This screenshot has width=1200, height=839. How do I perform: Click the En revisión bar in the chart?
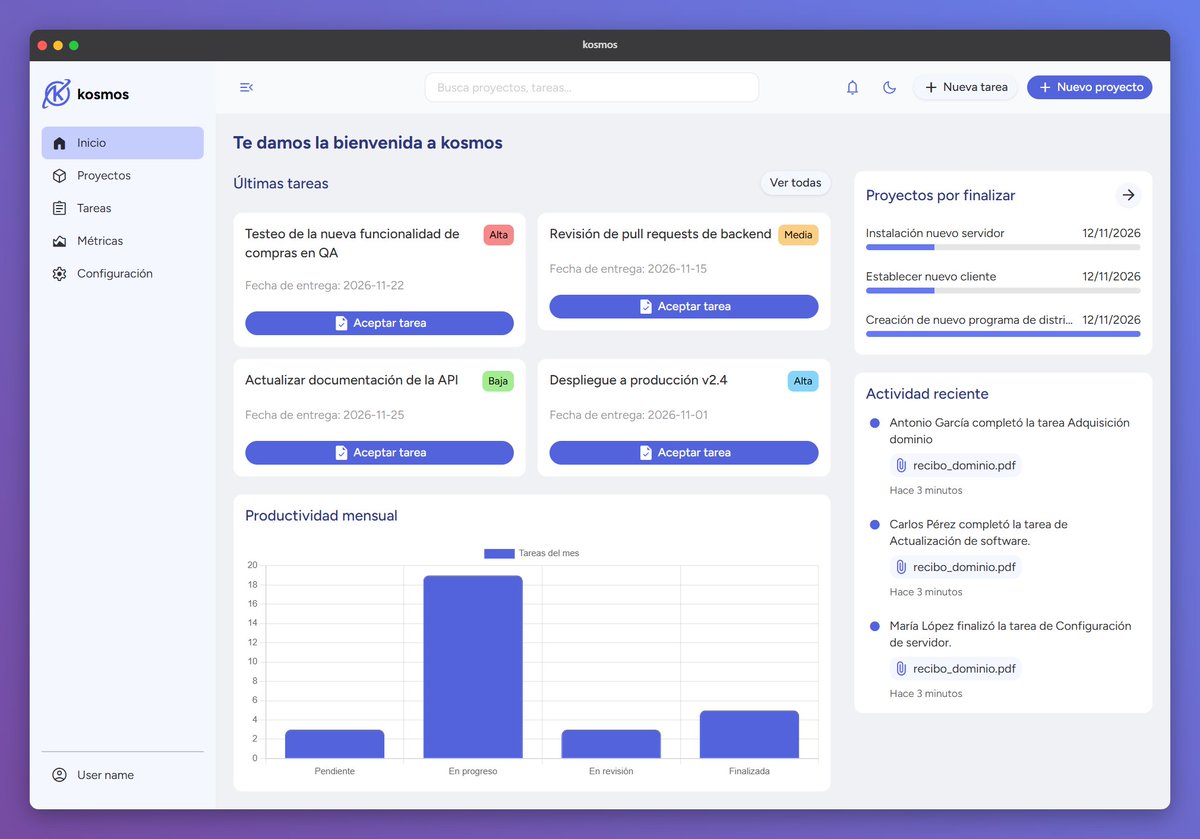tap(611, 744)
